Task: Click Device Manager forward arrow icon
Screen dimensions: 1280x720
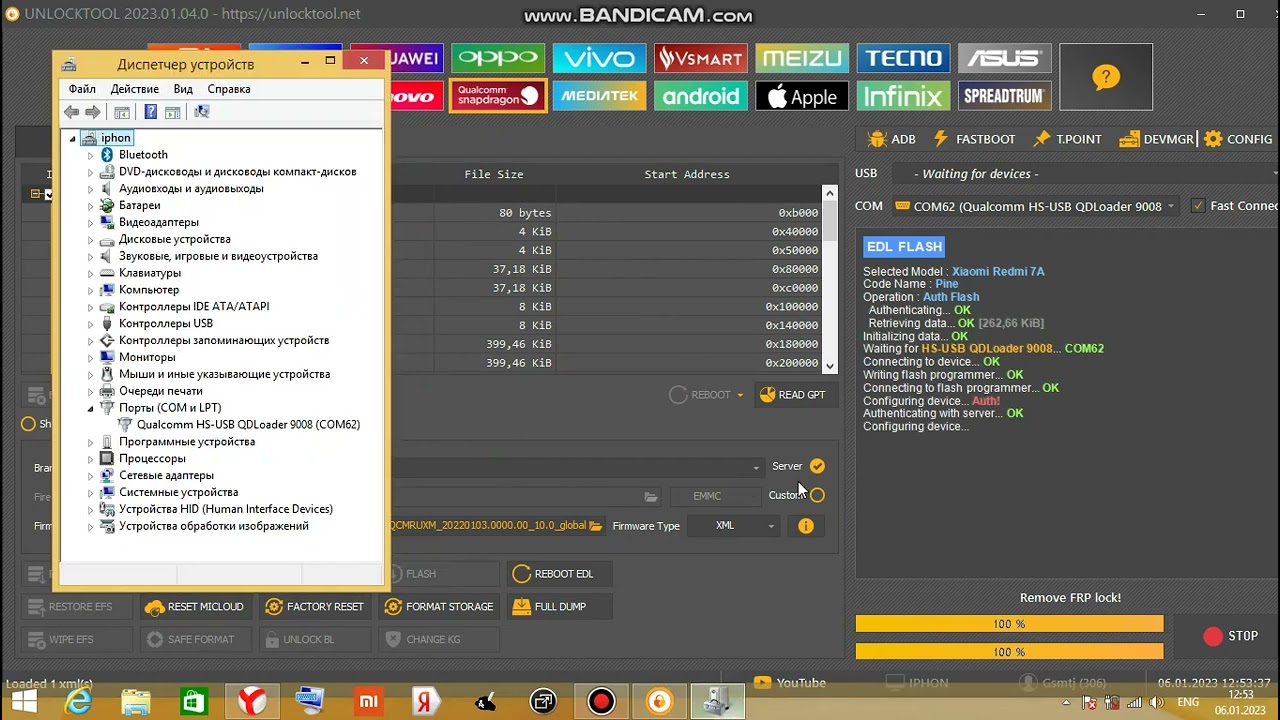Action: point(93,112)
